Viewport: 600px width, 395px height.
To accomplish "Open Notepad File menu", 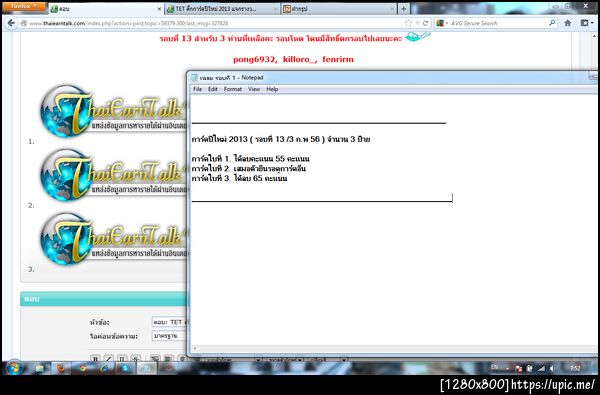I will pos(197,89).
